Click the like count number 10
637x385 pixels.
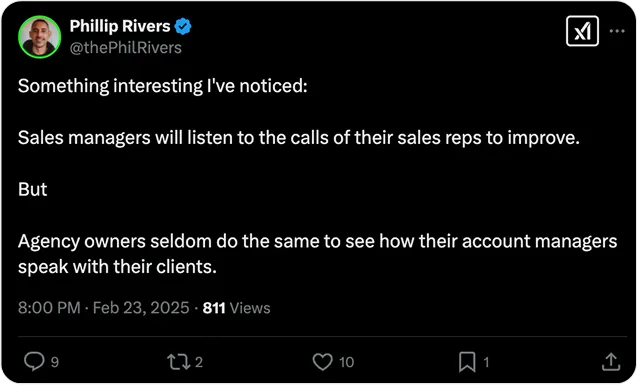347,362
